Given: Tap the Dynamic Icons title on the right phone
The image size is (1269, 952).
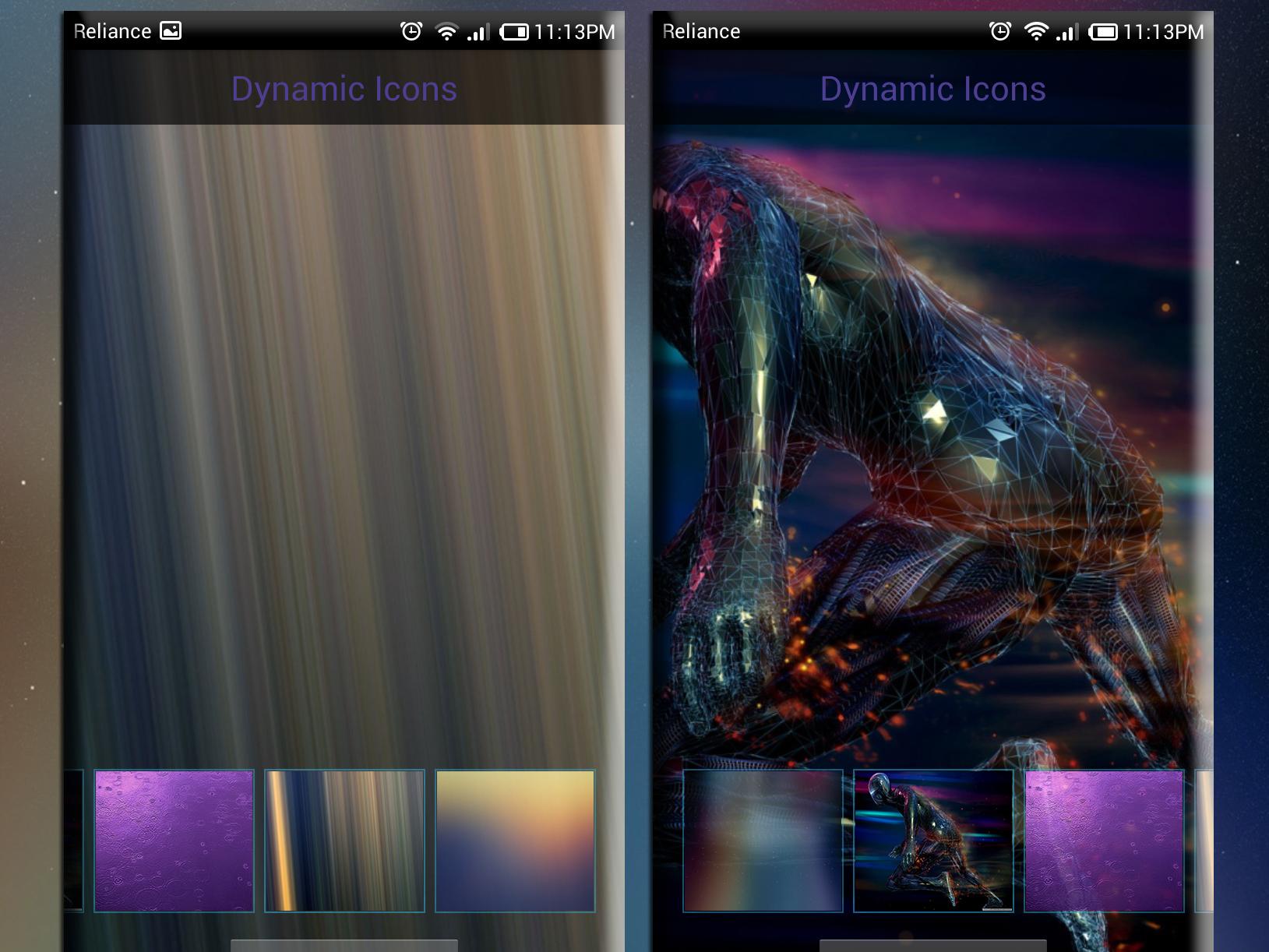Looking at the screenshot, I should pyautogui.click(x=933, y=89).
